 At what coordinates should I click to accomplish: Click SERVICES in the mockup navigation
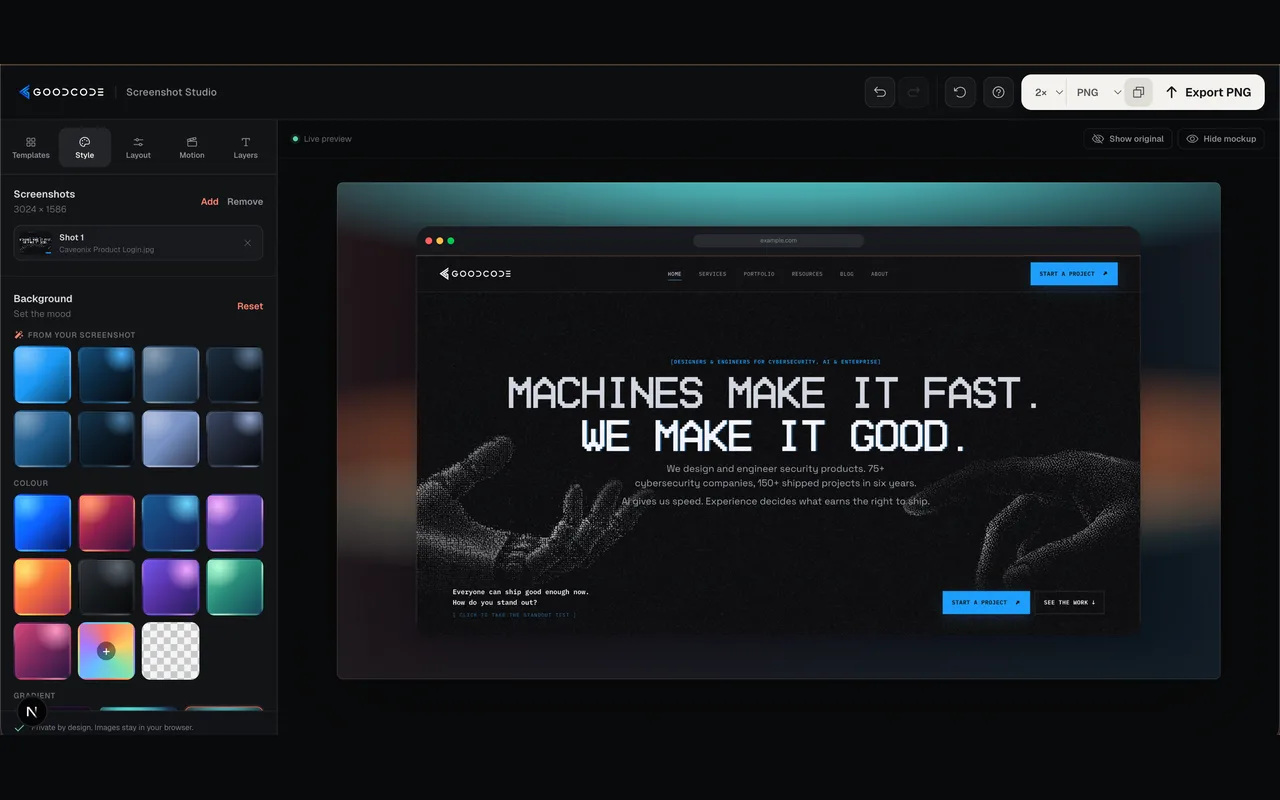712,274
